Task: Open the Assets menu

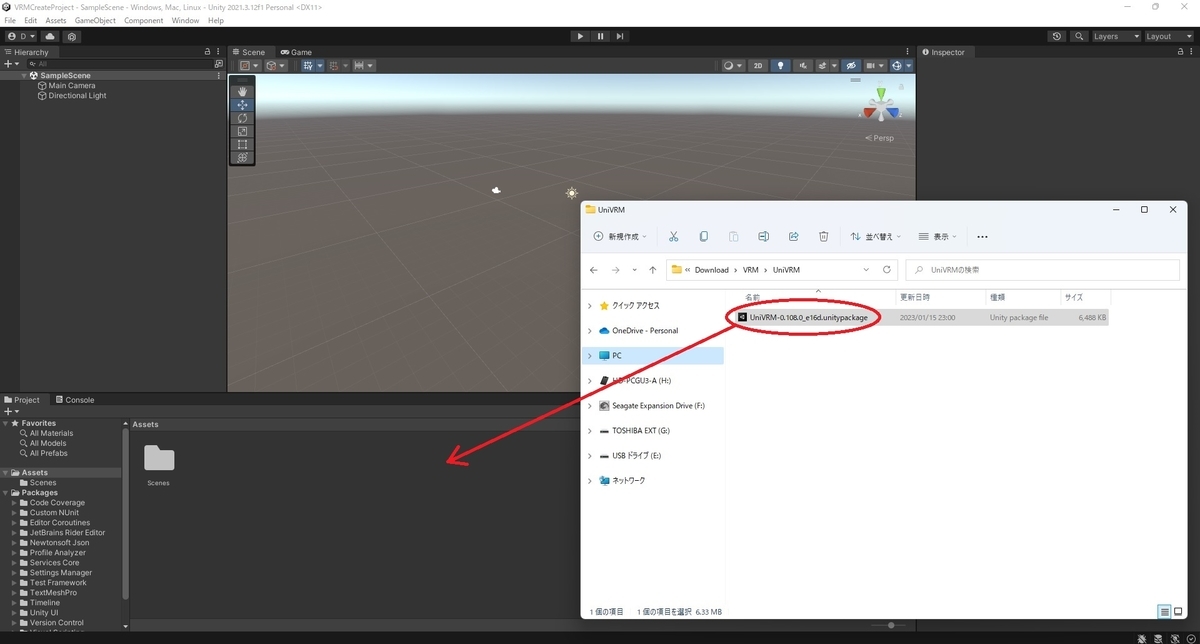Action: [56, 20]
